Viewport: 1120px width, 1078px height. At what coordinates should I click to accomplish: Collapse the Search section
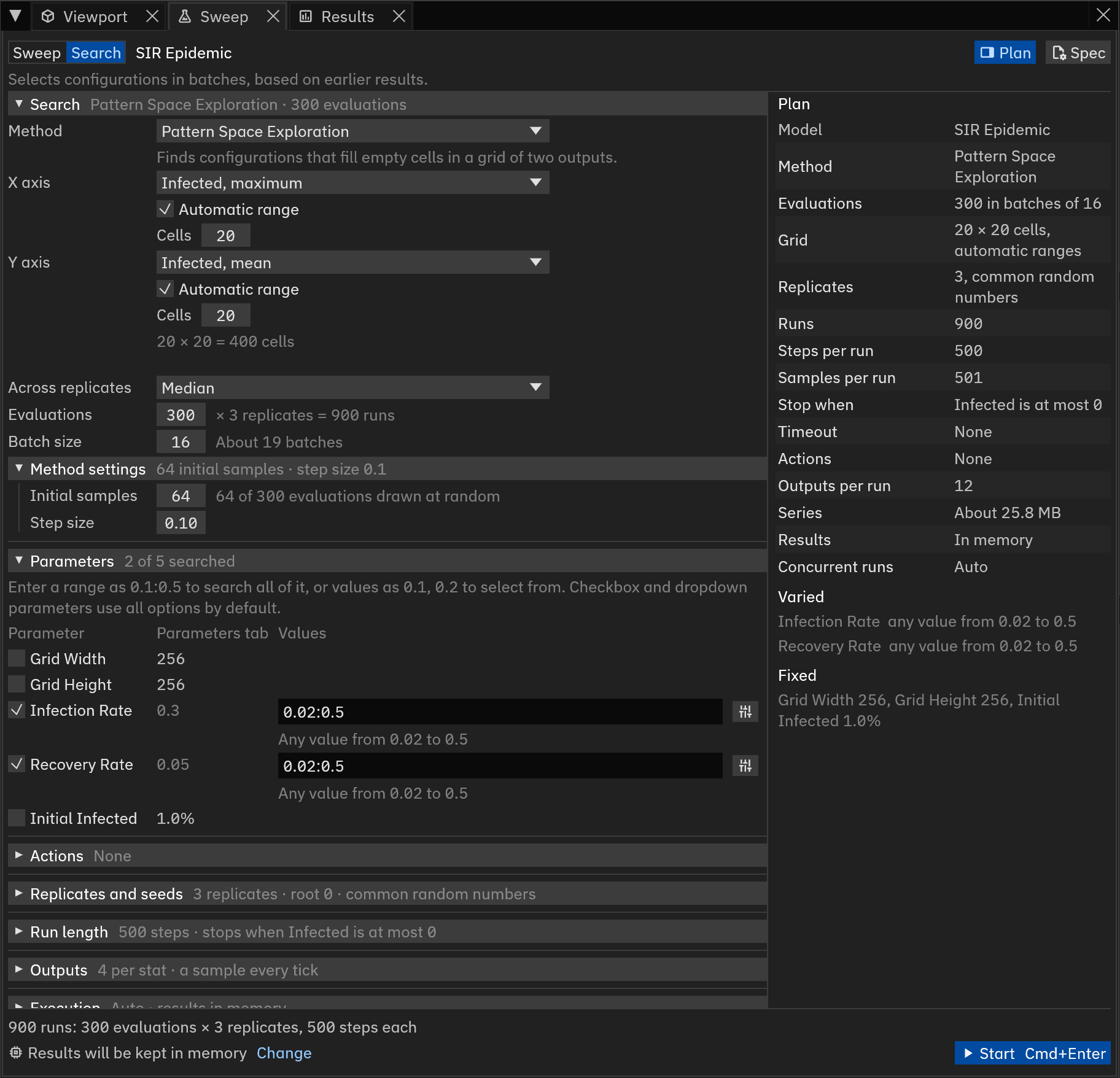pyautogui.click(x=387, y=104)
